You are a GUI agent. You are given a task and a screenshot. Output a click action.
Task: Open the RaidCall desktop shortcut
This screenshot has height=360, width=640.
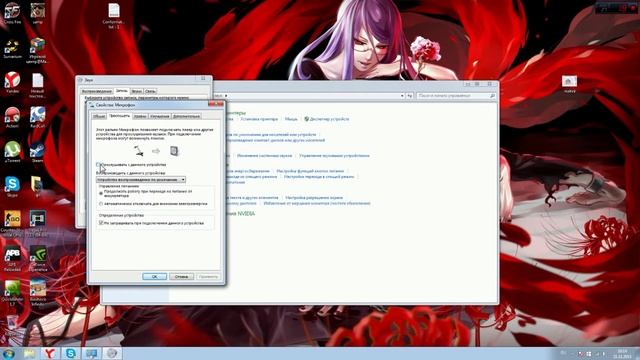(37, 117)
